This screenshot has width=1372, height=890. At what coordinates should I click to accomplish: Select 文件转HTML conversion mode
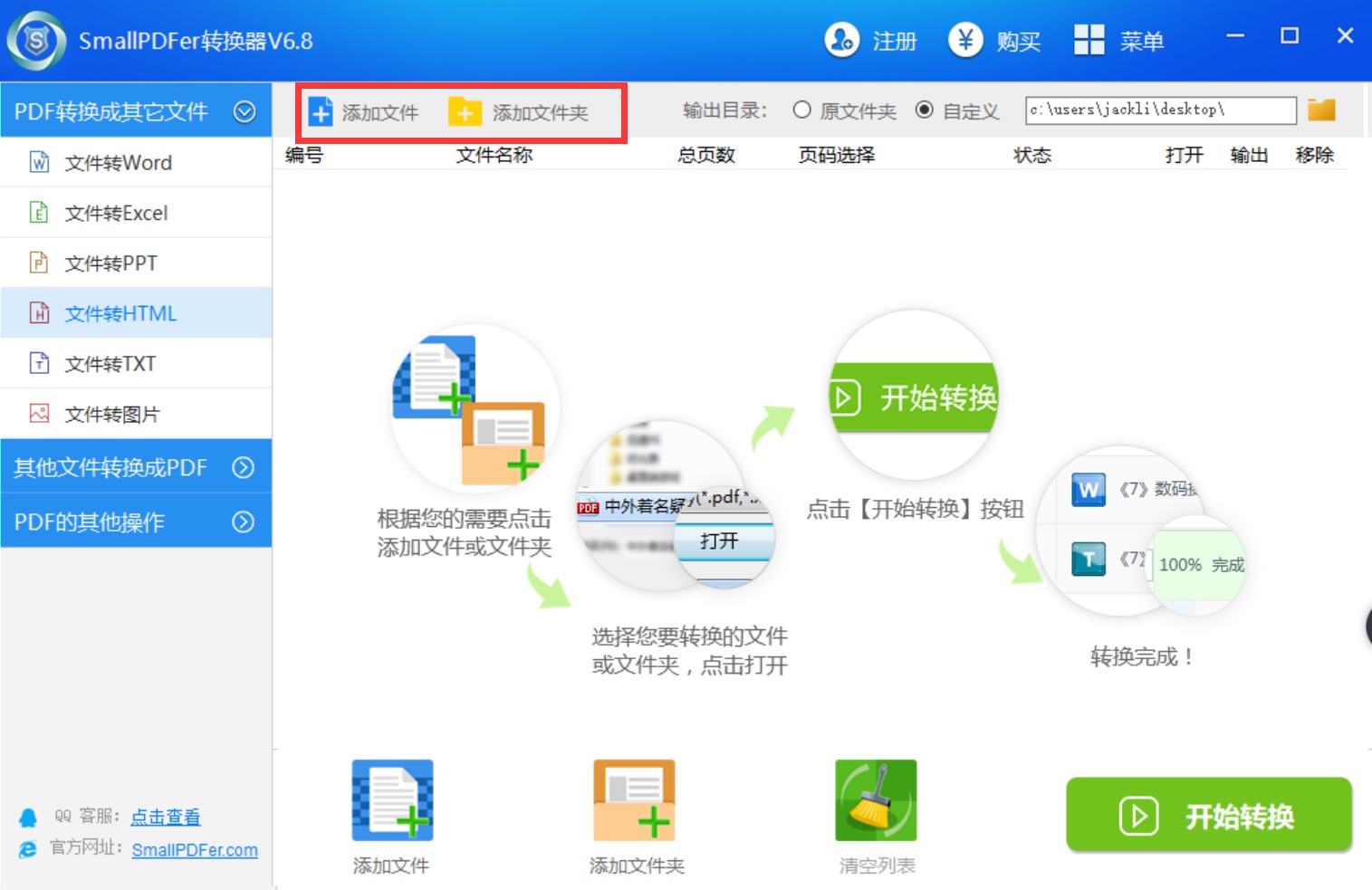click(136, 313)
